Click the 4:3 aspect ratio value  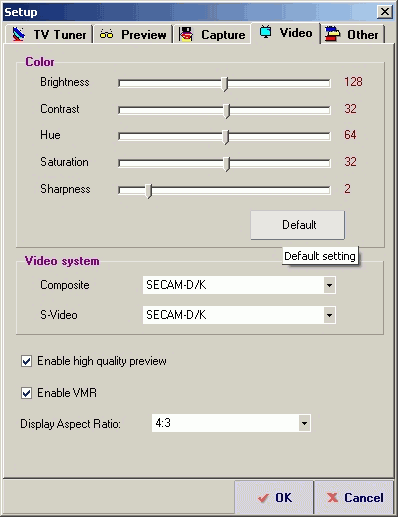163,423
